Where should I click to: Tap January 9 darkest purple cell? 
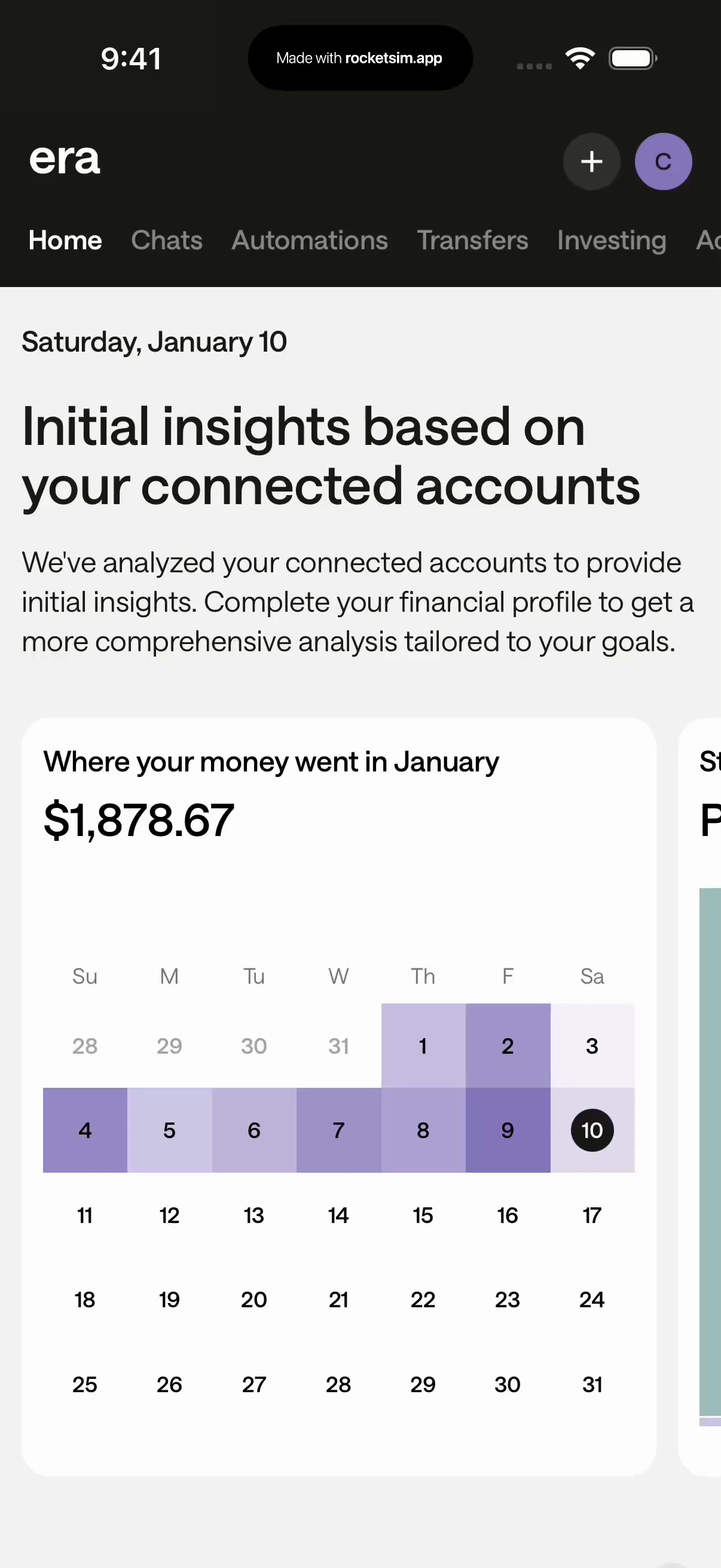coord(508,1130)
